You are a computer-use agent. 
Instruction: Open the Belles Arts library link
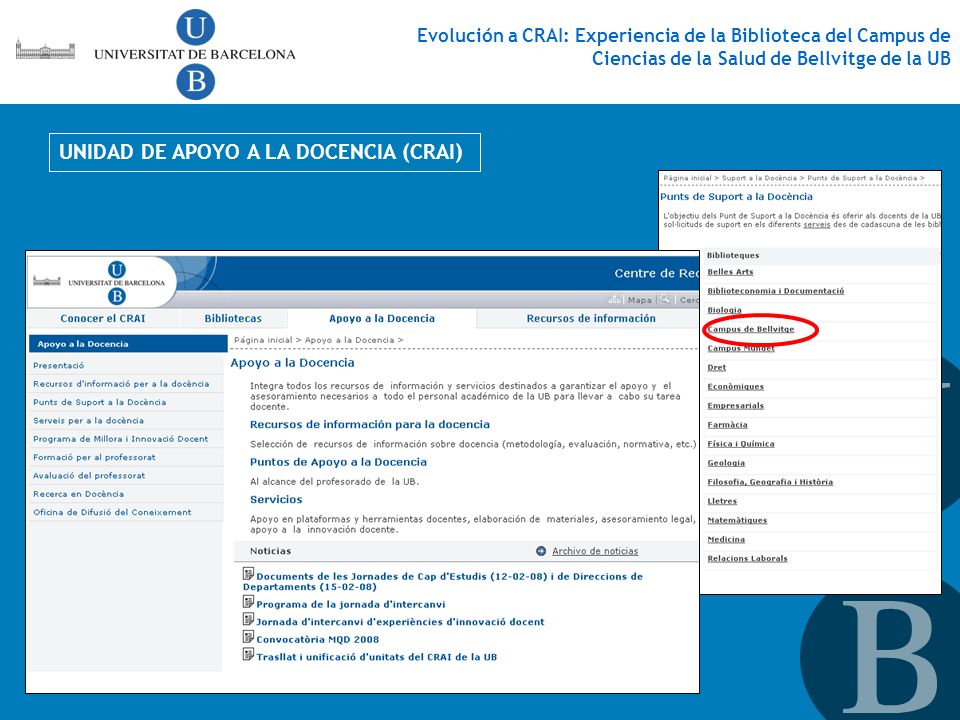click(730, 272)
